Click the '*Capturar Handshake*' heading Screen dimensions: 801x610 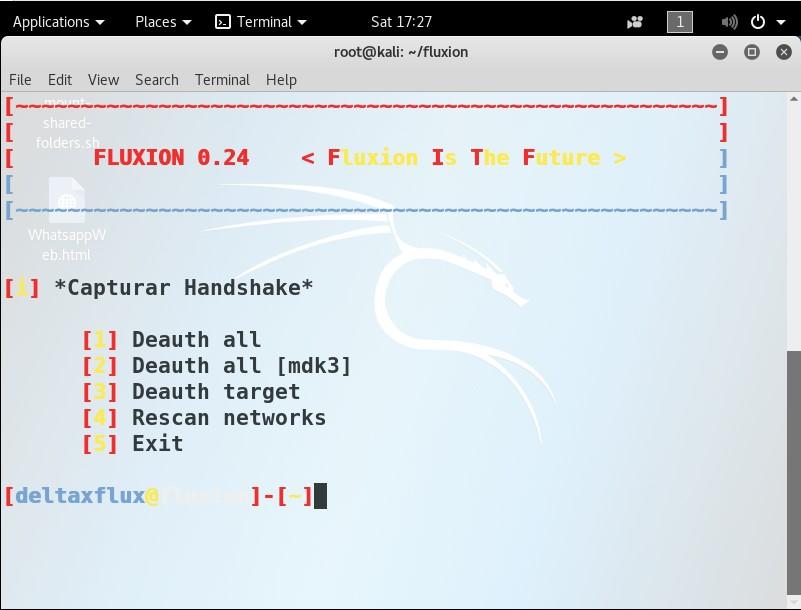[x=184, y=288]
